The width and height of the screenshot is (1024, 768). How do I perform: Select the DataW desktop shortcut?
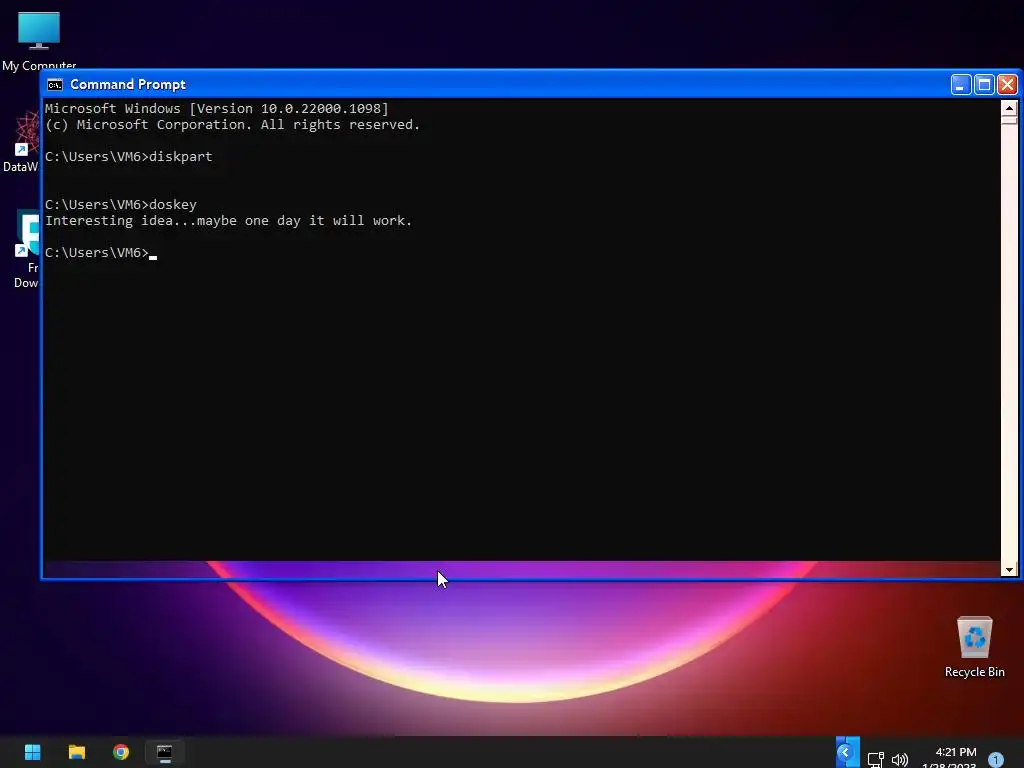pyautogui.click(x=21, y=142)
